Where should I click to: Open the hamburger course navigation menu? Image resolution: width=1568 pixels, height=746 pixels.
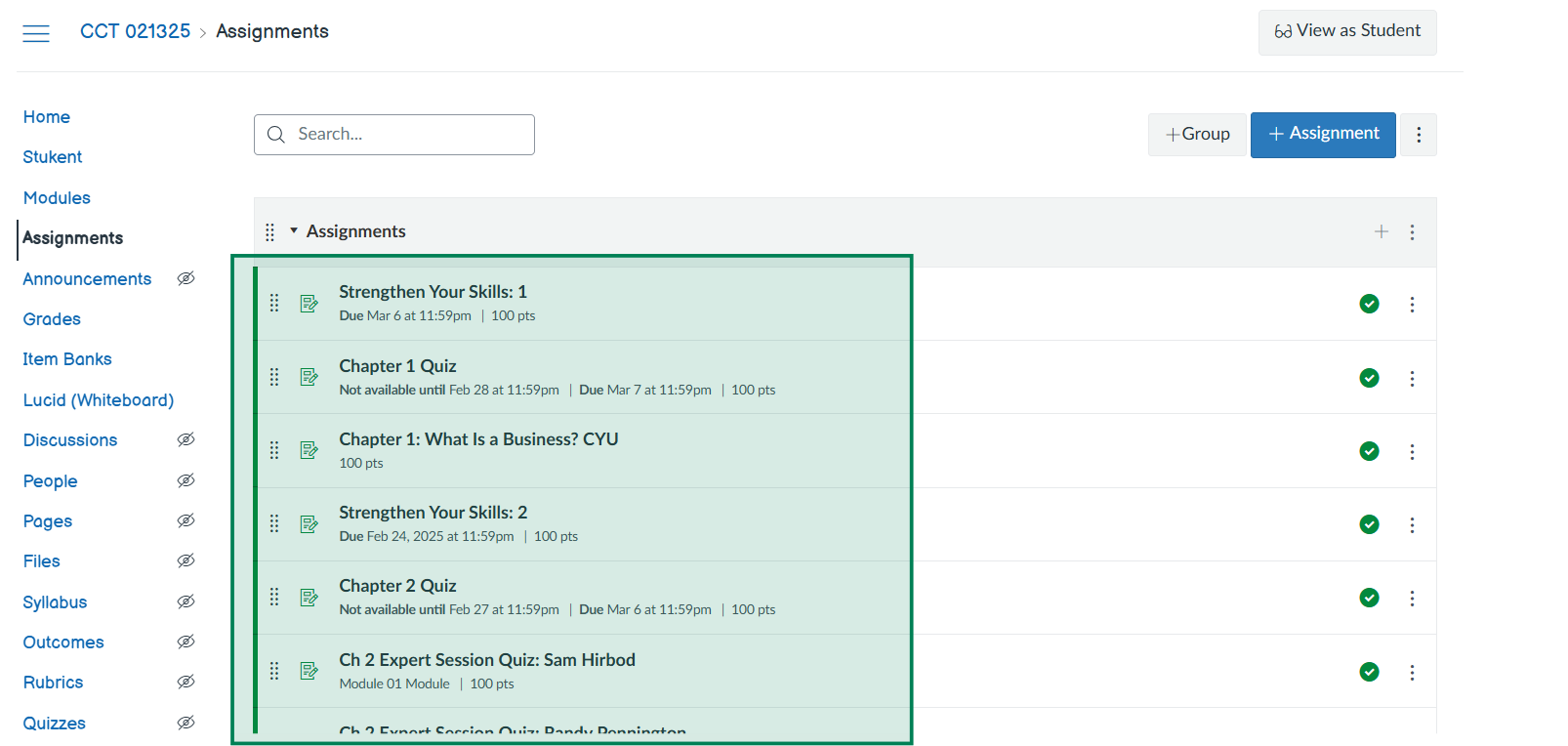click(x=36, y=33)
